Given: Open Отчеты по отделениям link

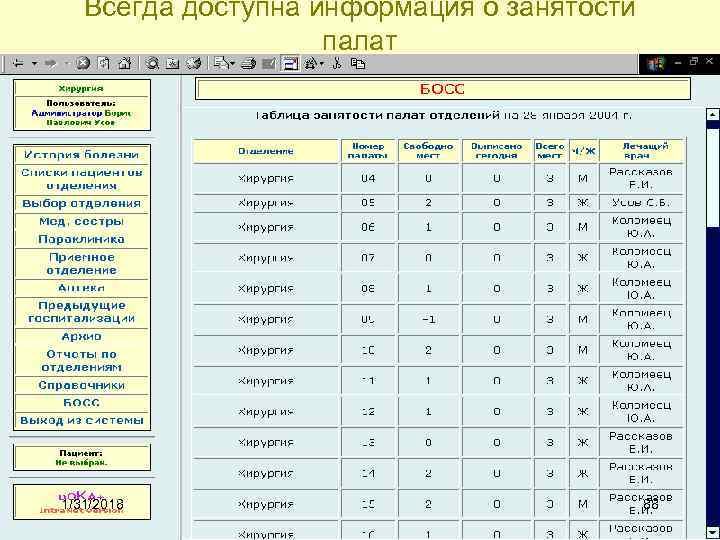Looking at the screenshot, I should pyautogui.click(x=81, y=360).
